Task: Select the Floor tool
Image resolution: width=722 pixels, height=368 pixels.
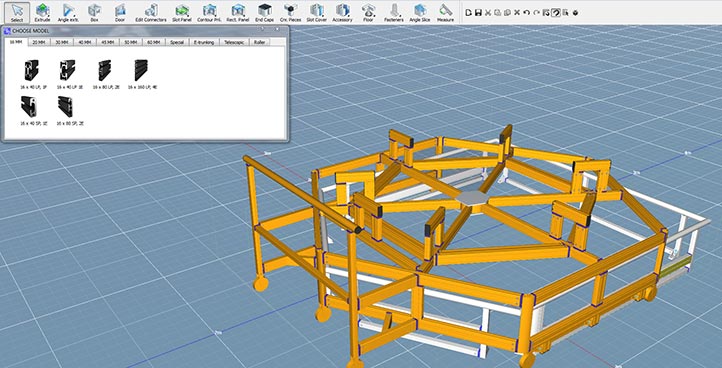Action: (x=368, y=12)
